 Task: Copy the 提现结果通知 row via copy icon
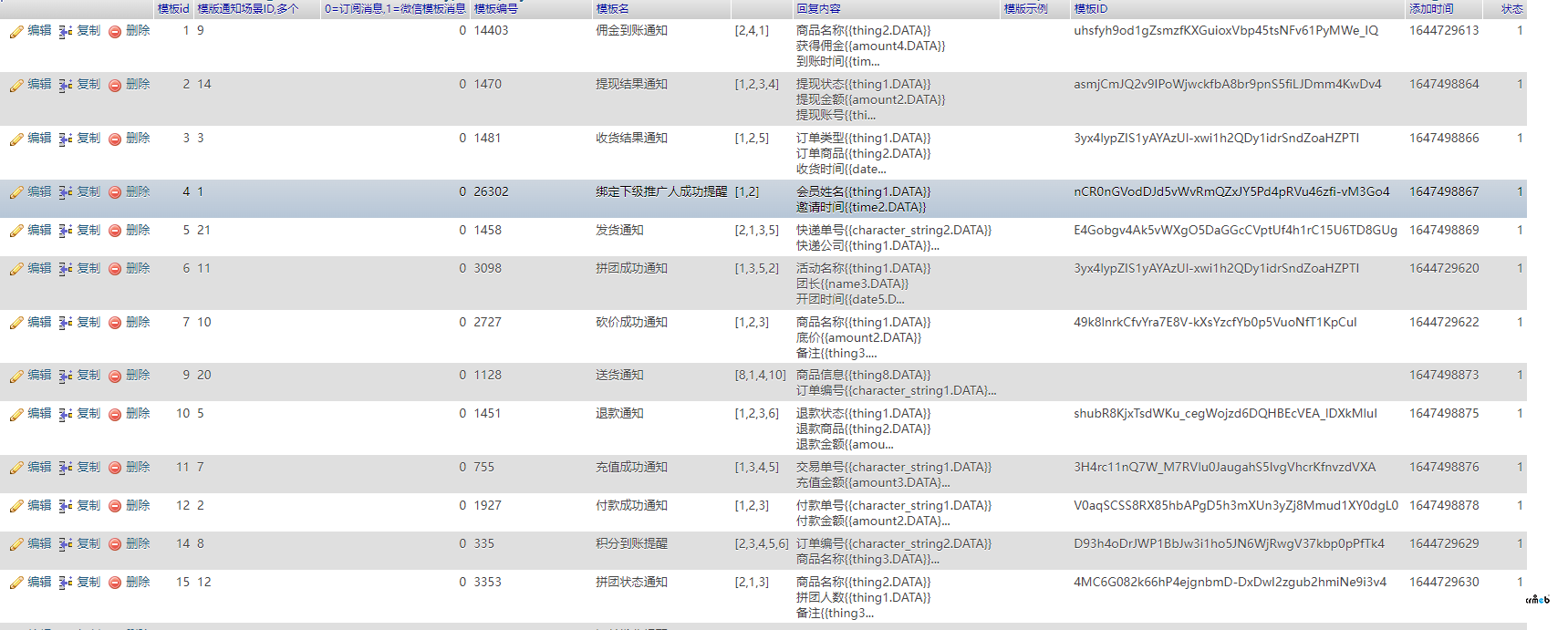click(x=66, y=86)
